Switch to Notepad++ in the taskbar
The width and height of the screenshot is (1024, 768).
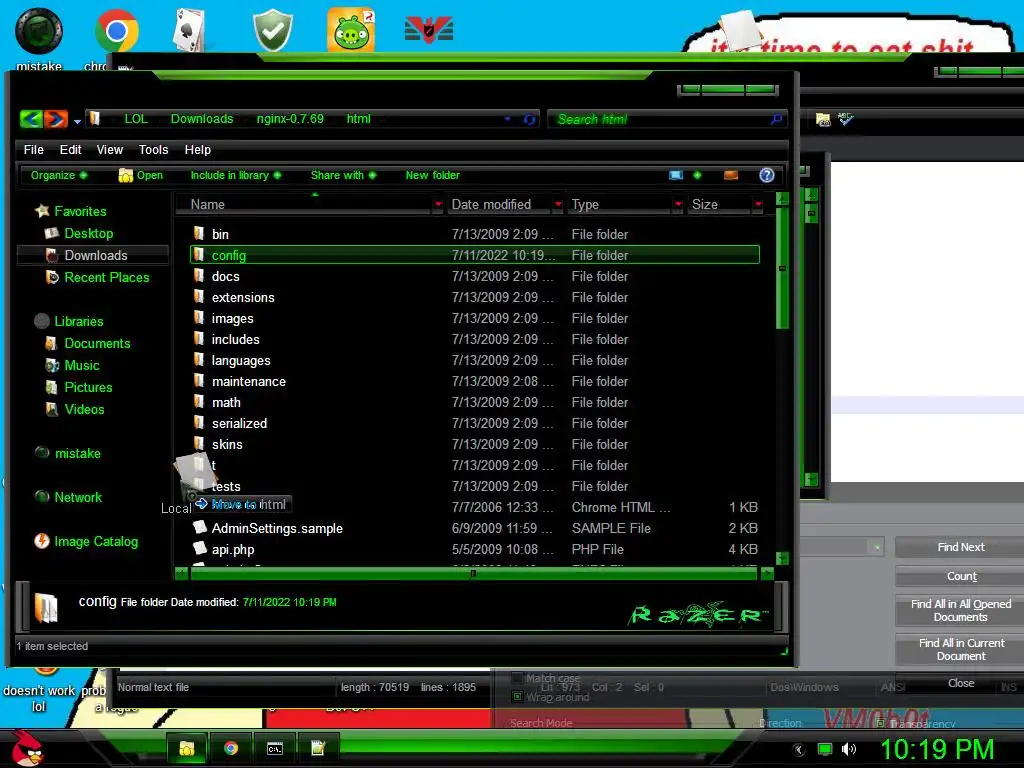(x=318, y=748)
